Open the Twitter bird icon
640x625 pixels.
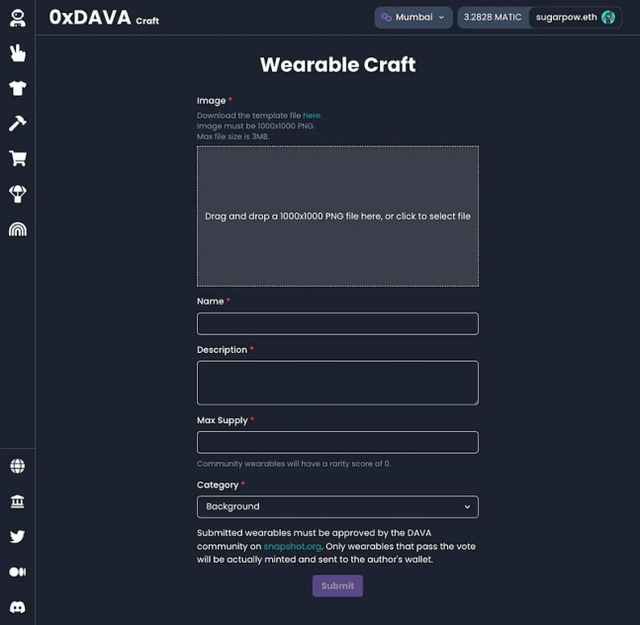coord(17,536)
